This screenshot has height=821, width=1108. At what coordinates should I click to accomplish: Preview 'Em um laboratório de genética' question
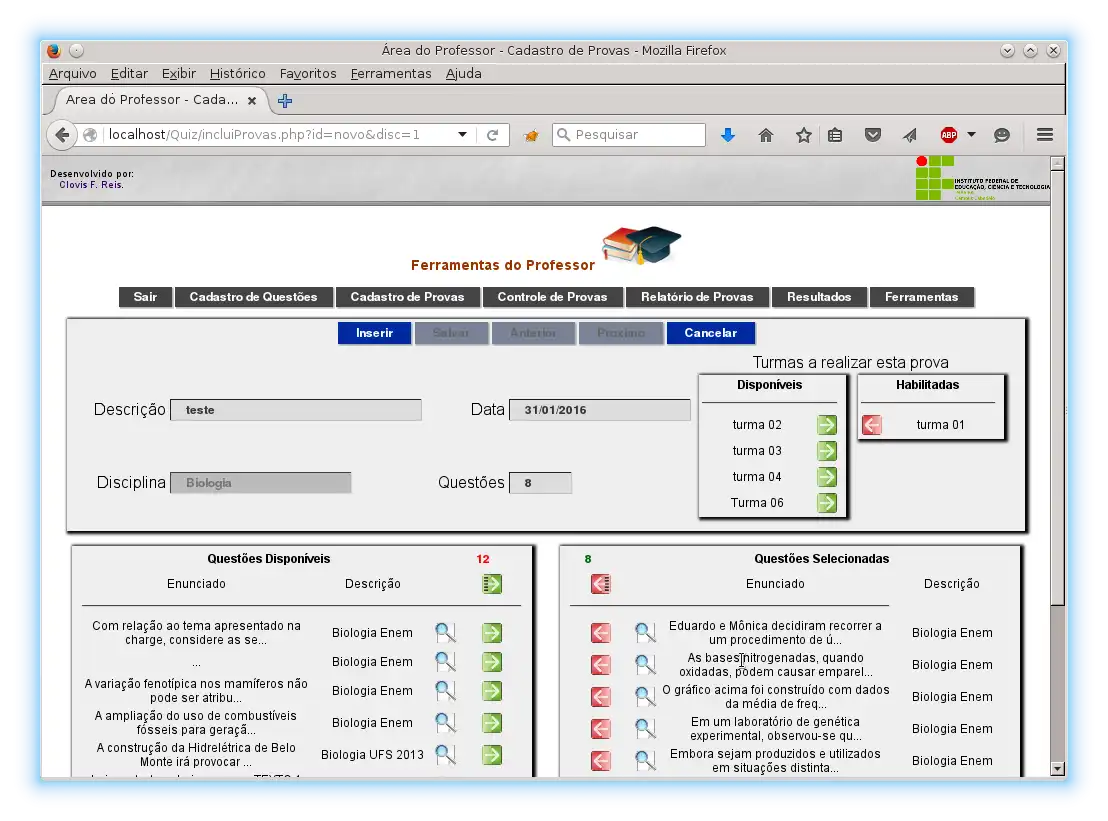point(644,728)
